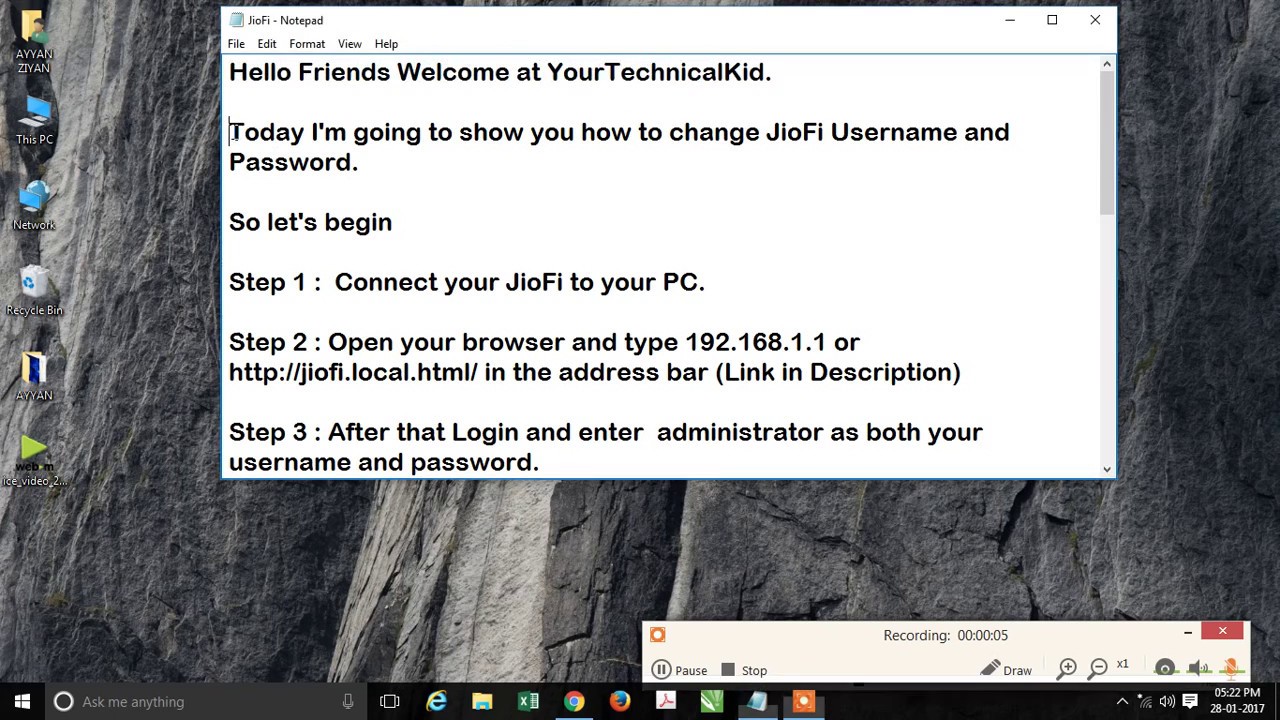The image size is (1280, 720).
Task: Toggle the webcam icon in recorder panel
Action: pyautogui.click(x=1165, y=668)
